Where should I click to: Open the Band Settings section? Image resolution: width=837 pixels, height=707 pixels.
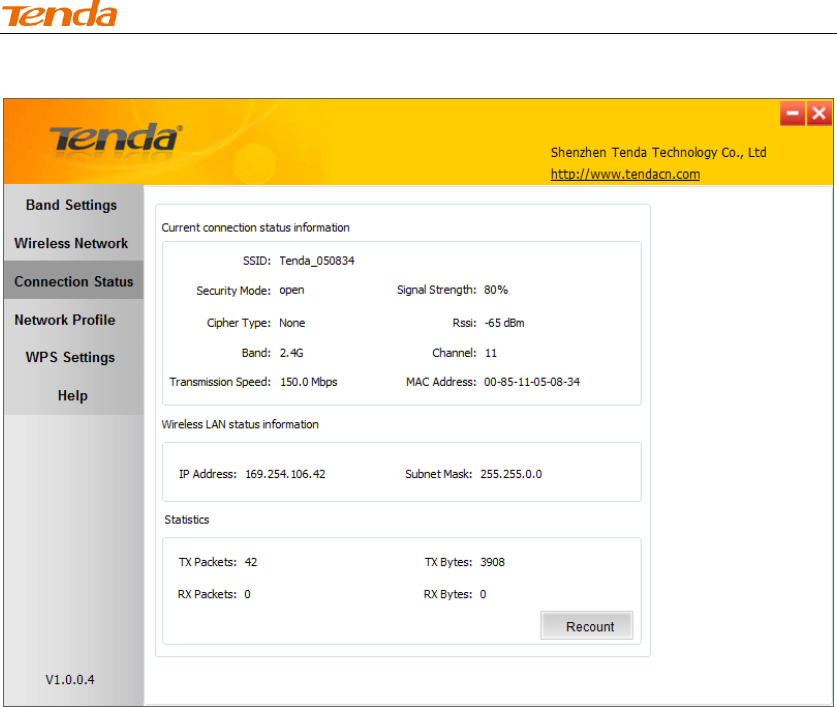[x=72, y=205]
